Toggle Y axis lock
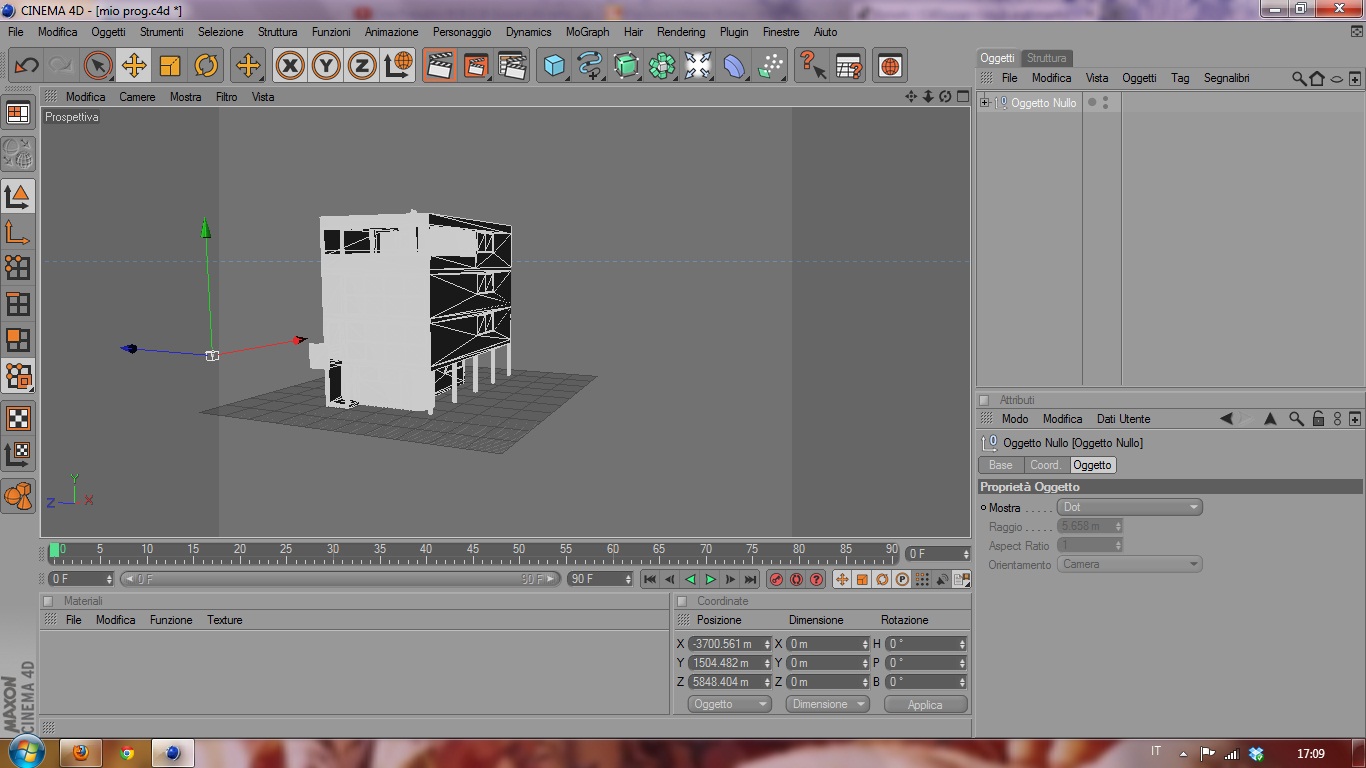 coord(326,66)
